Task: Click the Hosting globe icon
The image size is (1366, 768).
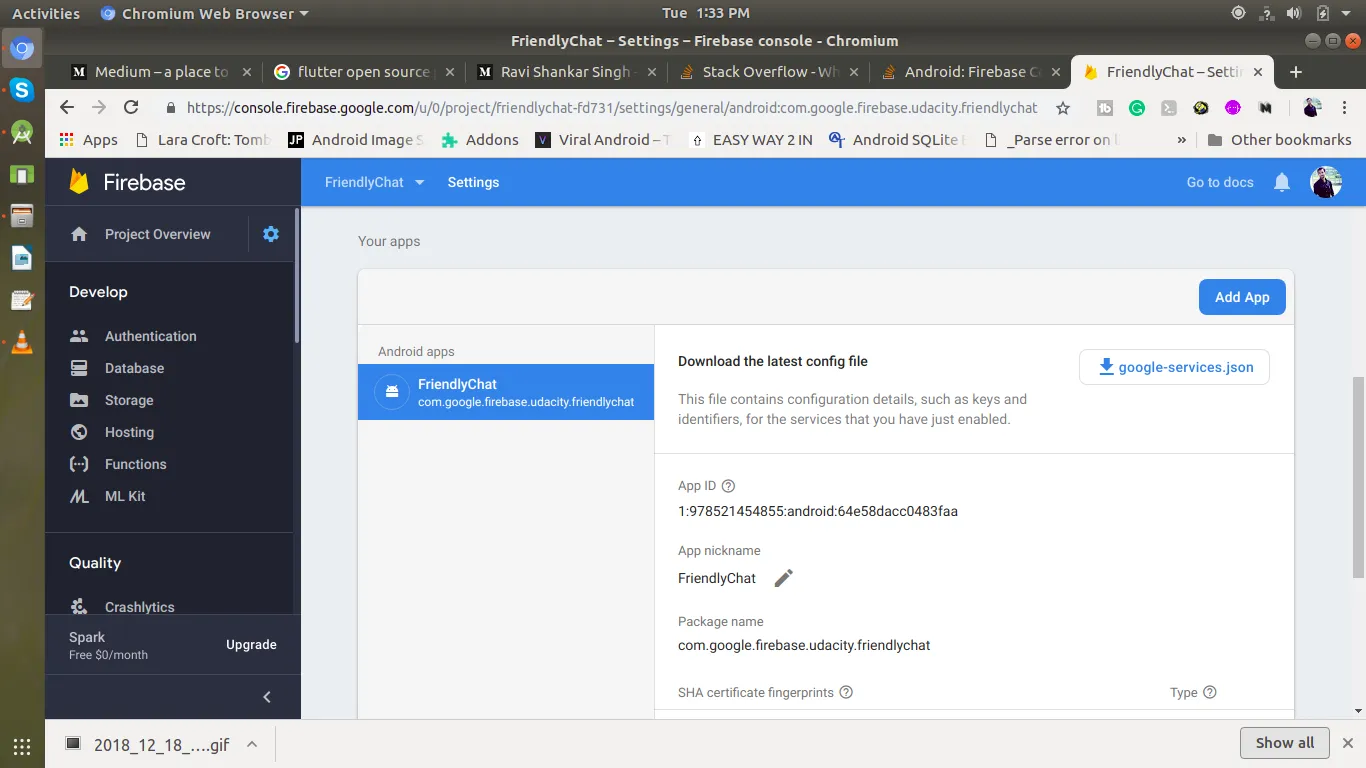Action: 79,432
